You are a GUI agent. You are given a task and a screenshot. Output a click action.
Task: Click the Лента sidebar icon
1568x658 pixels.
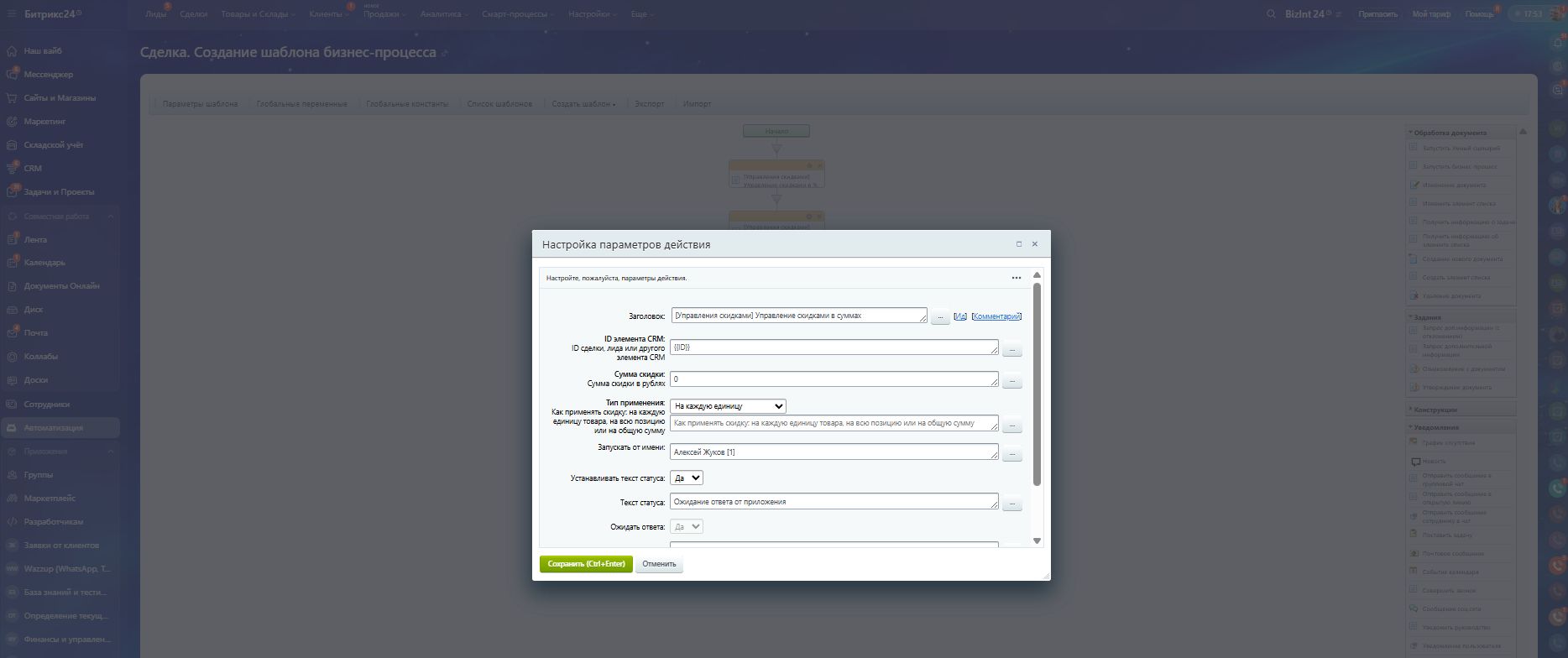tap(12, 240)
